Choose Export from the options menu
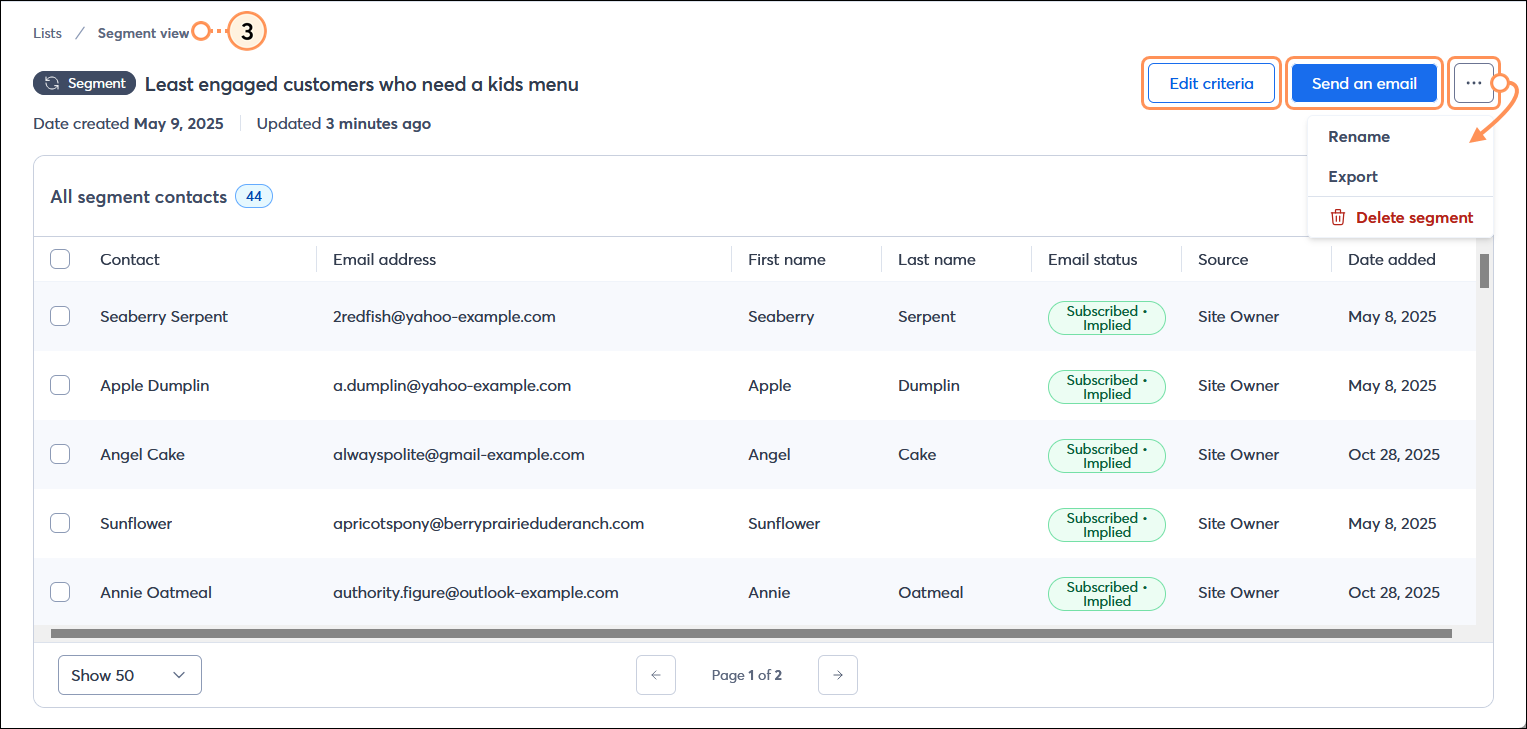Viewport: 1527px width, 729px height. pyautogui.click(x=1352, y=176)
